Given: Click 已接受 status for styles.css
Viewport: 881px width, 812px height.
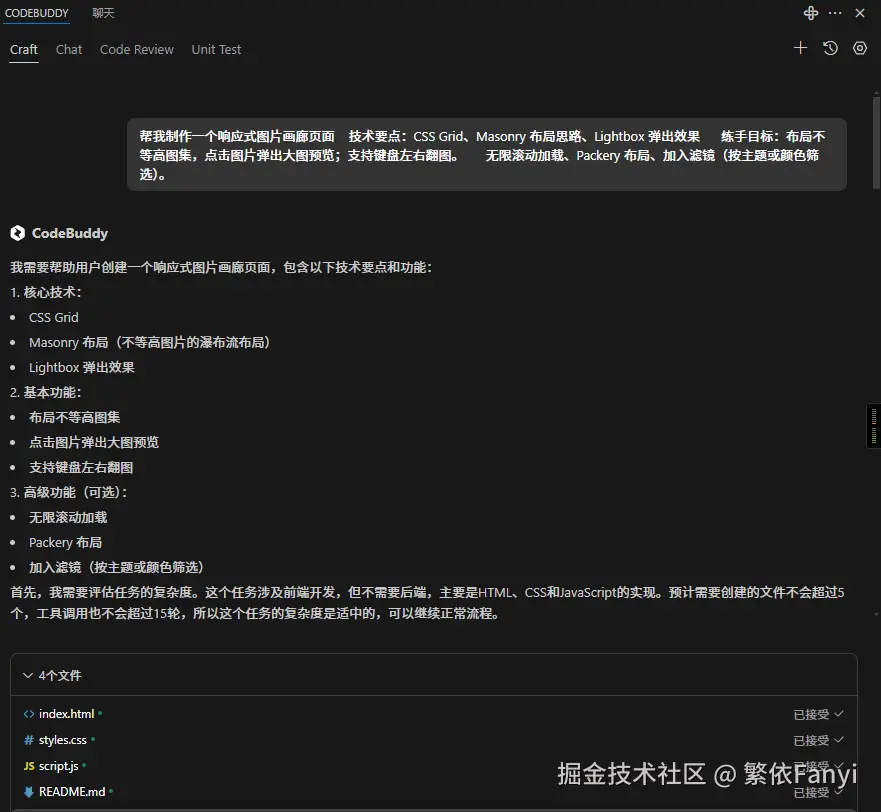Looking at the screenshot, I should 818,741.
